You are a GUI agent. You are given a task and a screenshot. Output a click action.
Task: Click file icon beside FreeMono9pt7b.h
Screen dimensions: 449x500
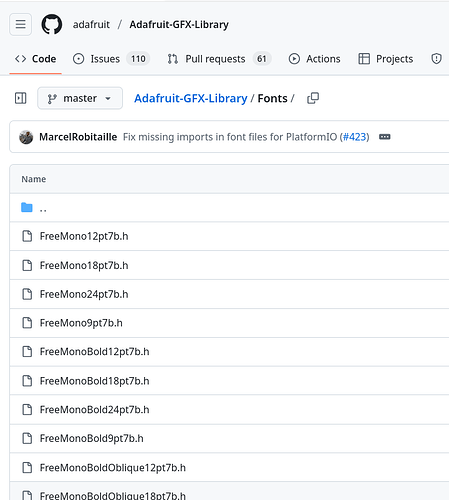point(27,323)
